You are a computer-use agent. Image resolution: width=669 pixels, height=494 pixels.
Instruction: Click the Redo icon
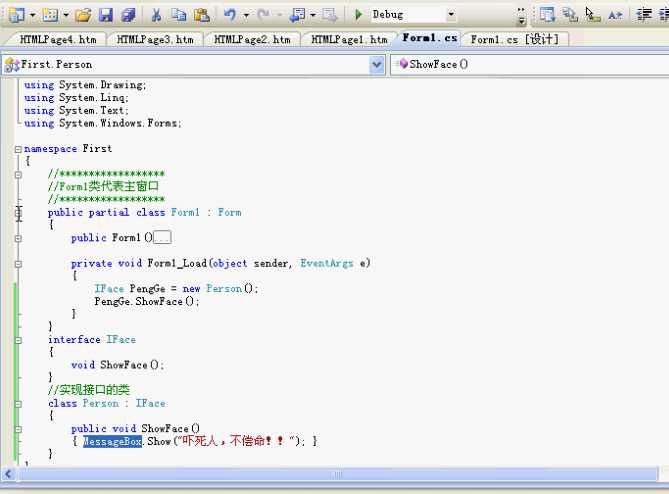point(263,15)
